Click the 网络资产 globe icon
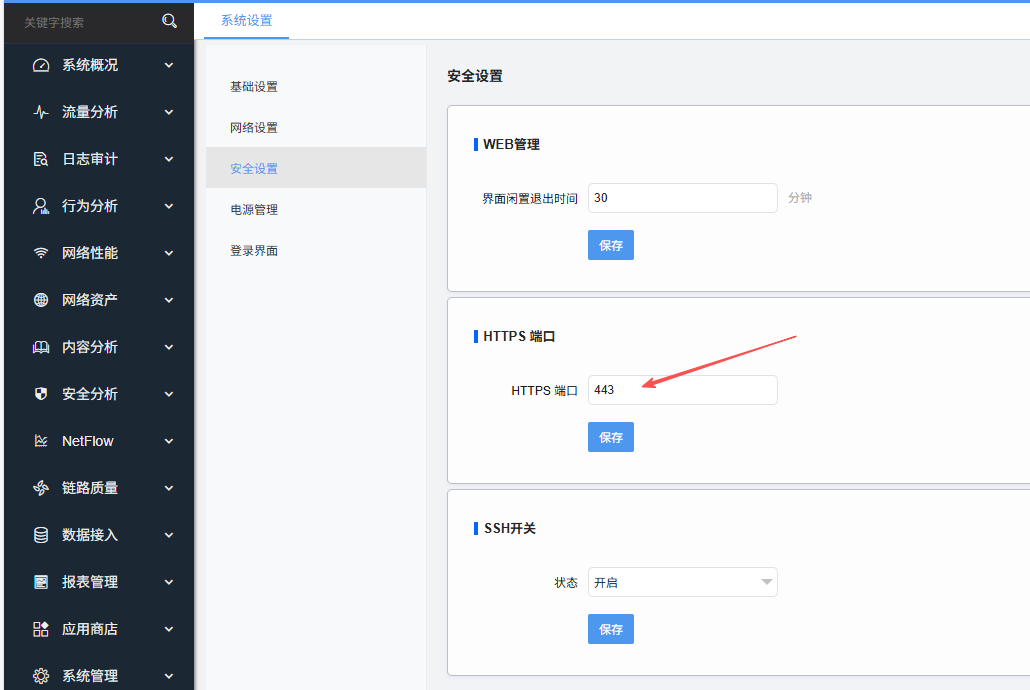1030x690 pixels. (x=41, y=300)
